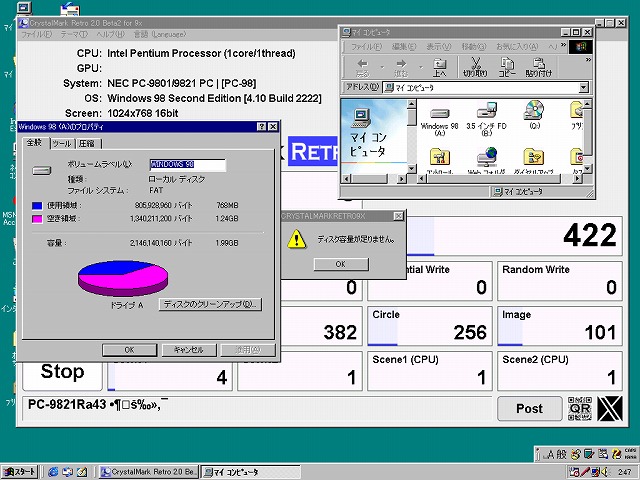640x480 pixels.
Task: Expand the address bar dropdown
Action: [584, 87]
